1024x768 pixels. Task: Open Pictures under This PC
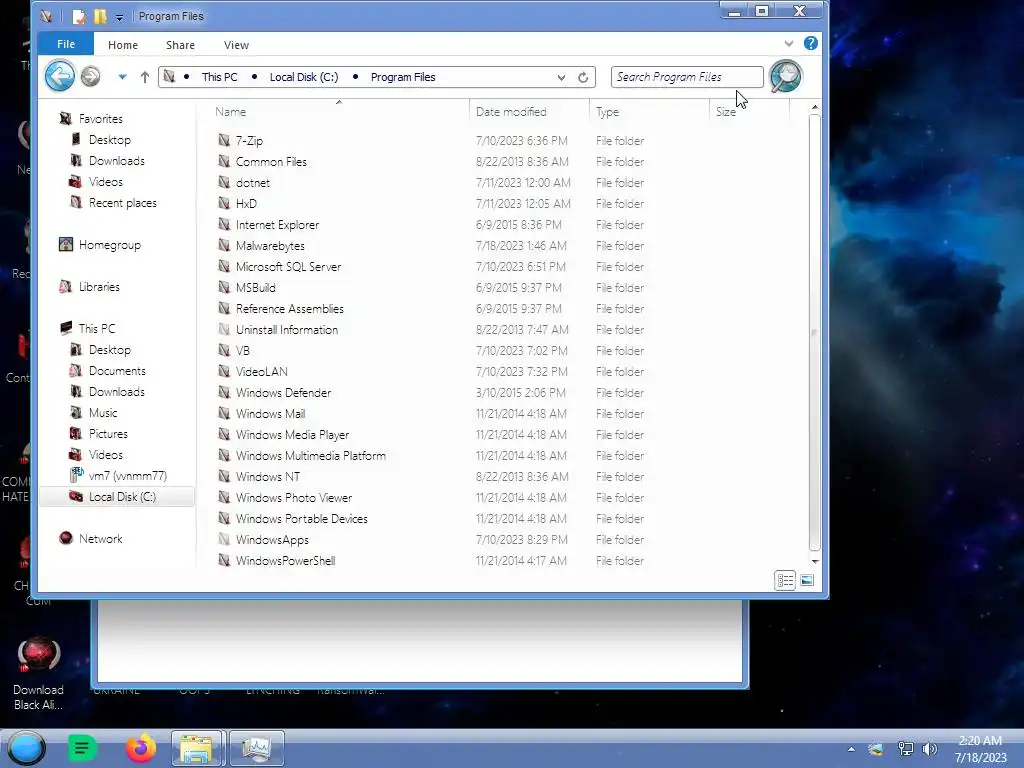108,434
